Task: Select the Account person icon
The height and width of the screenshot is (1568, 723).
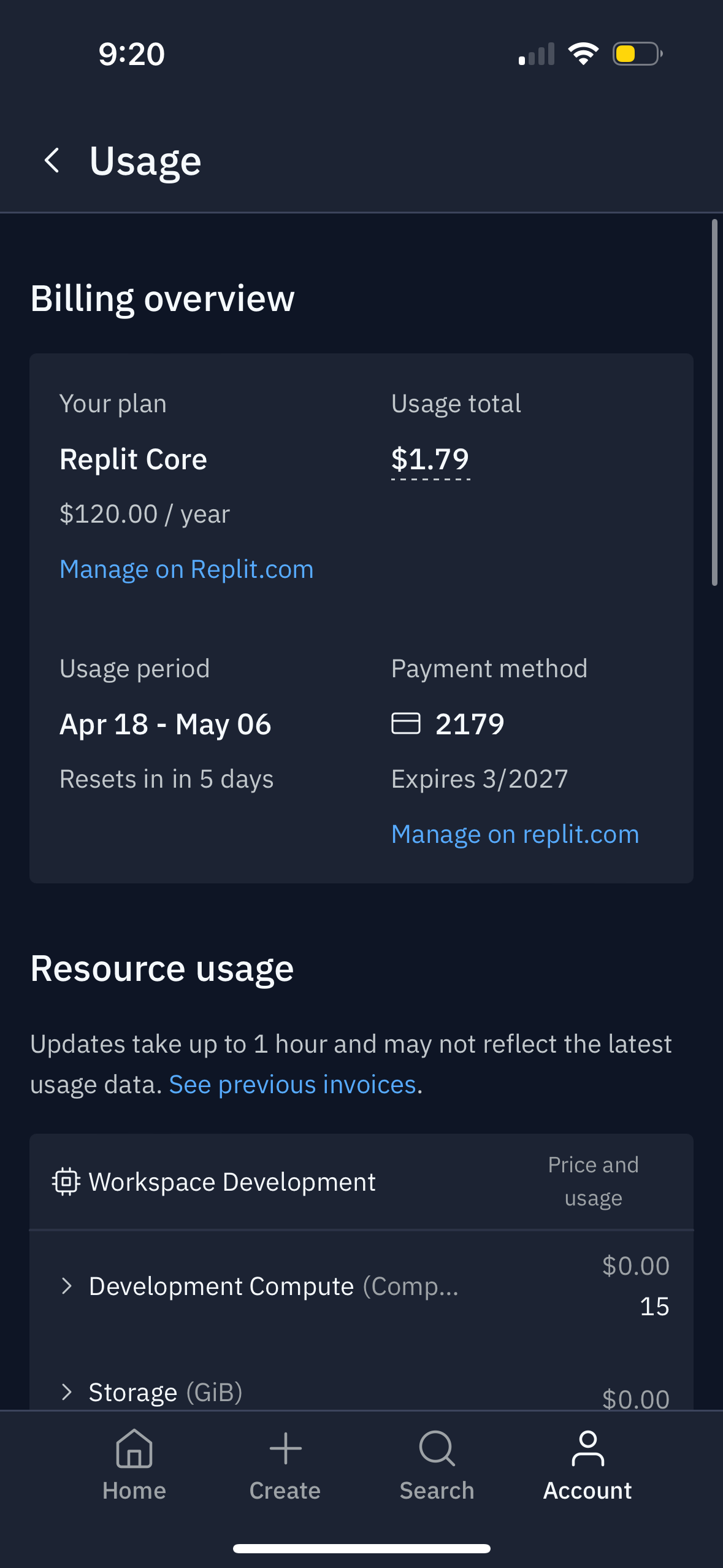Action: coord(587,1448)
